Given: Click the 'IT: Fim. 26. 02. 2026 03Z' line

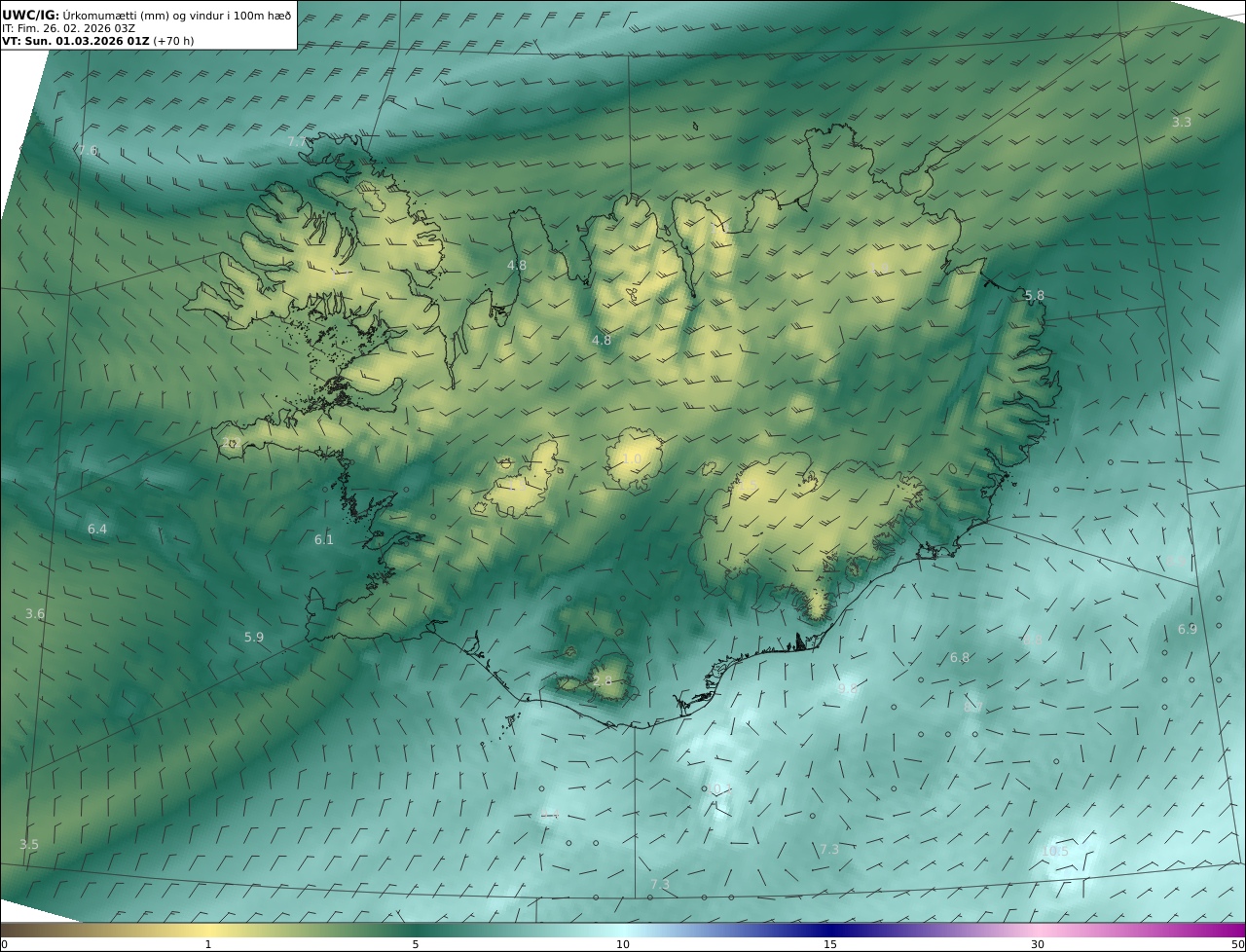Looking at the screenshot, I should pyautogui.click(x=68, y=29).
